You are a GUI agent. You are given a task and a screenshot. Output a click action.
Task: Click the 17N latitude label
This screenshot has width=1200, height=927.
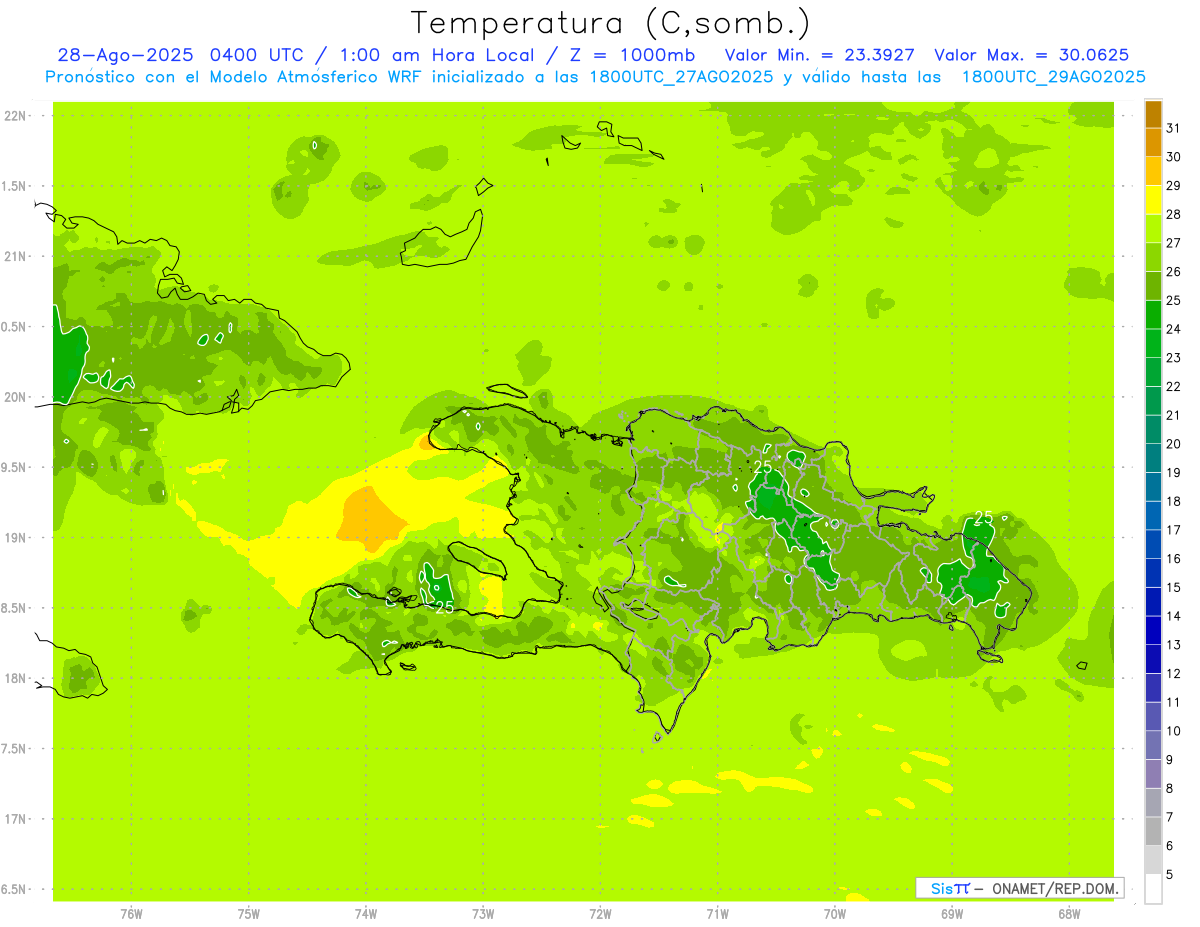(14, 819)
